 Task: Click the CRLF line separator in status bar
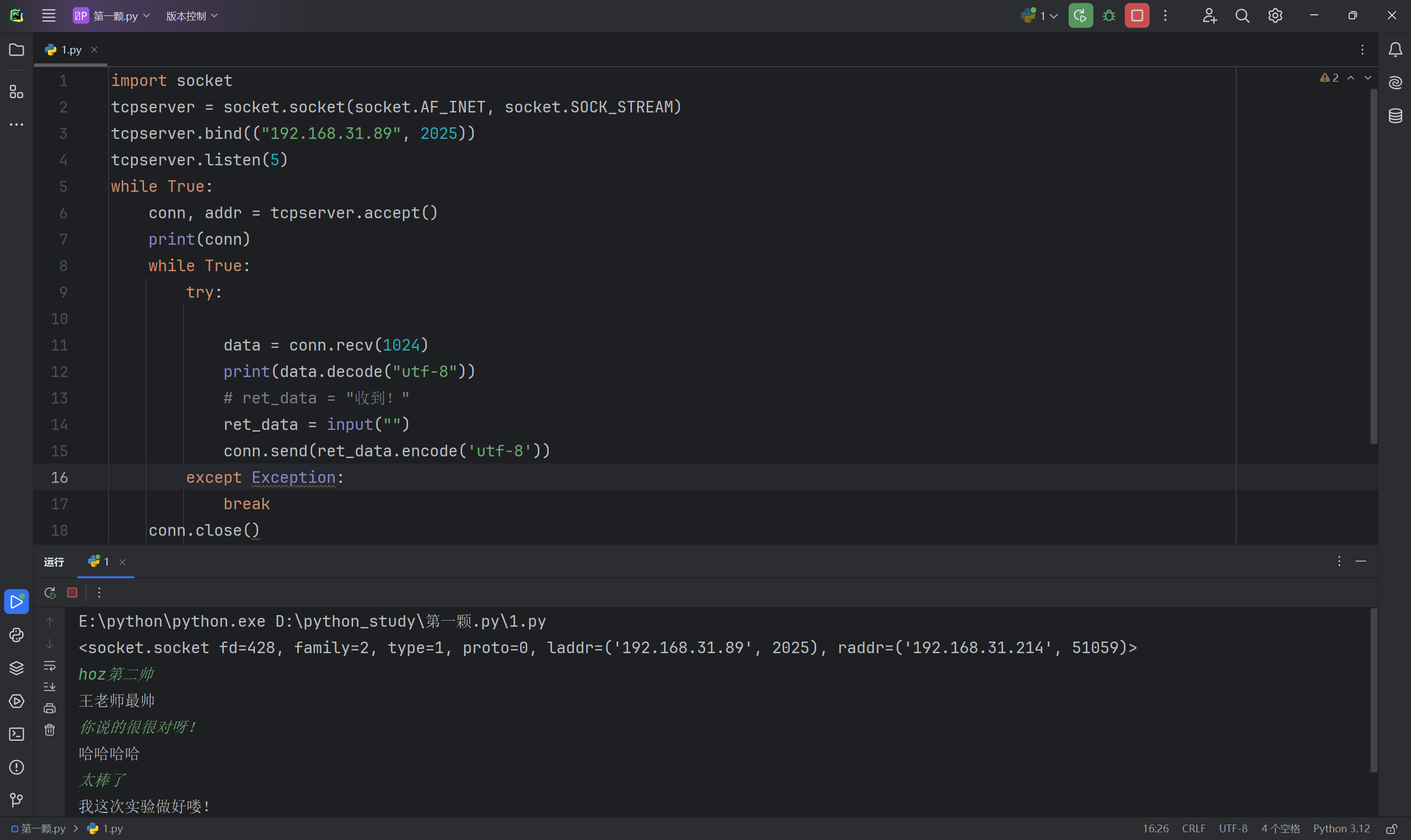[x=1193, y=828]
